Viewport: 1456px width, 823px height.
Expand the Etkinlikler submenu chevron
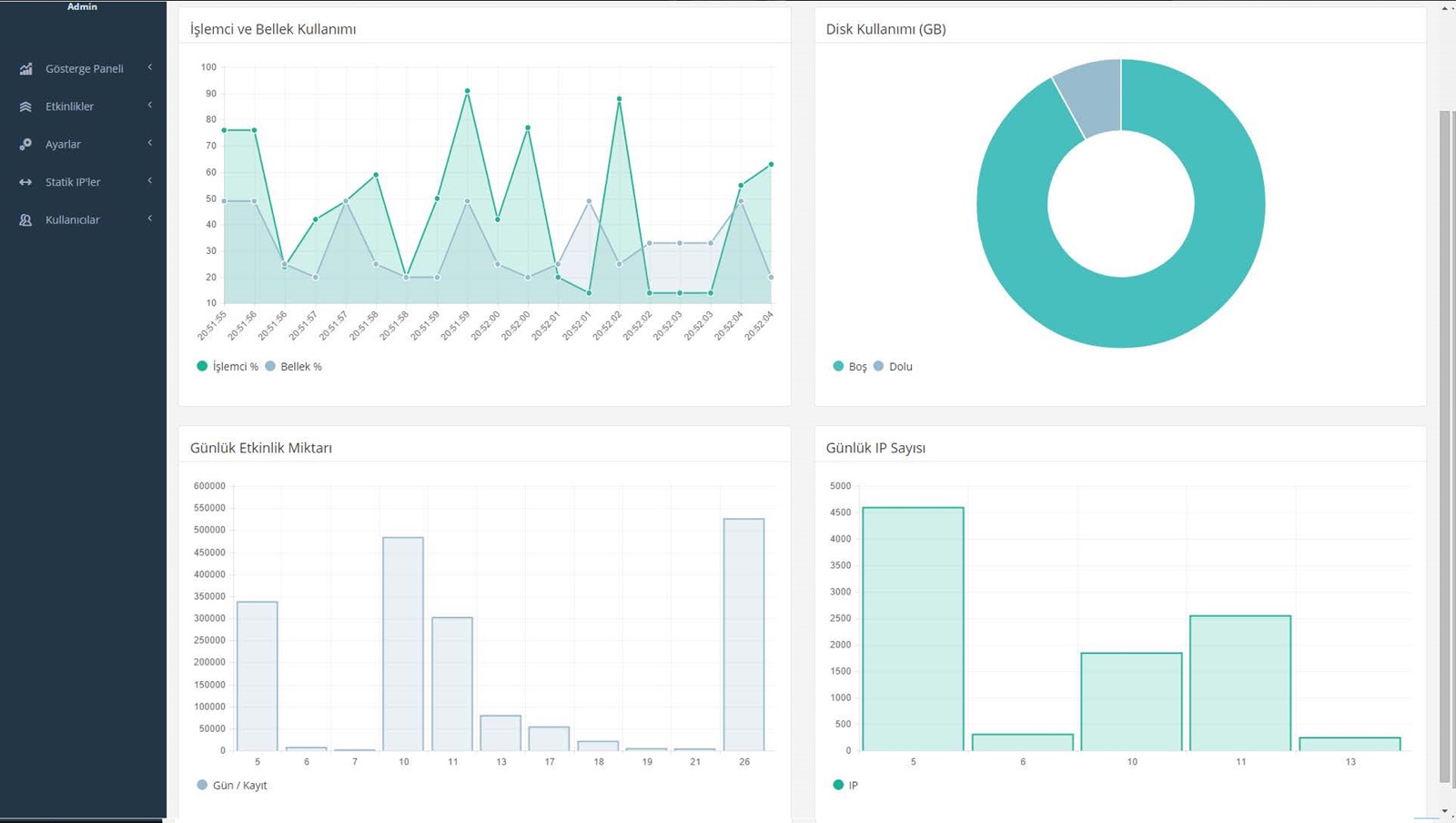[150, 106]
